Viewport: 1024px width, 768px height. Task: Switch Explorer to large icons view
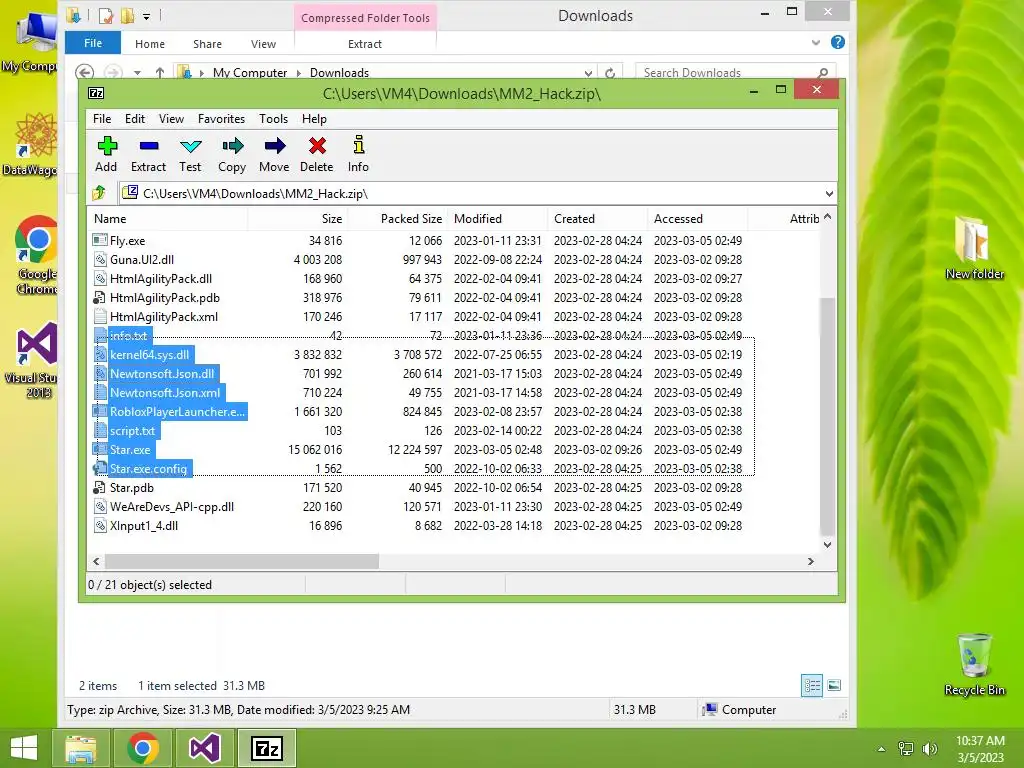pos(834,686)
